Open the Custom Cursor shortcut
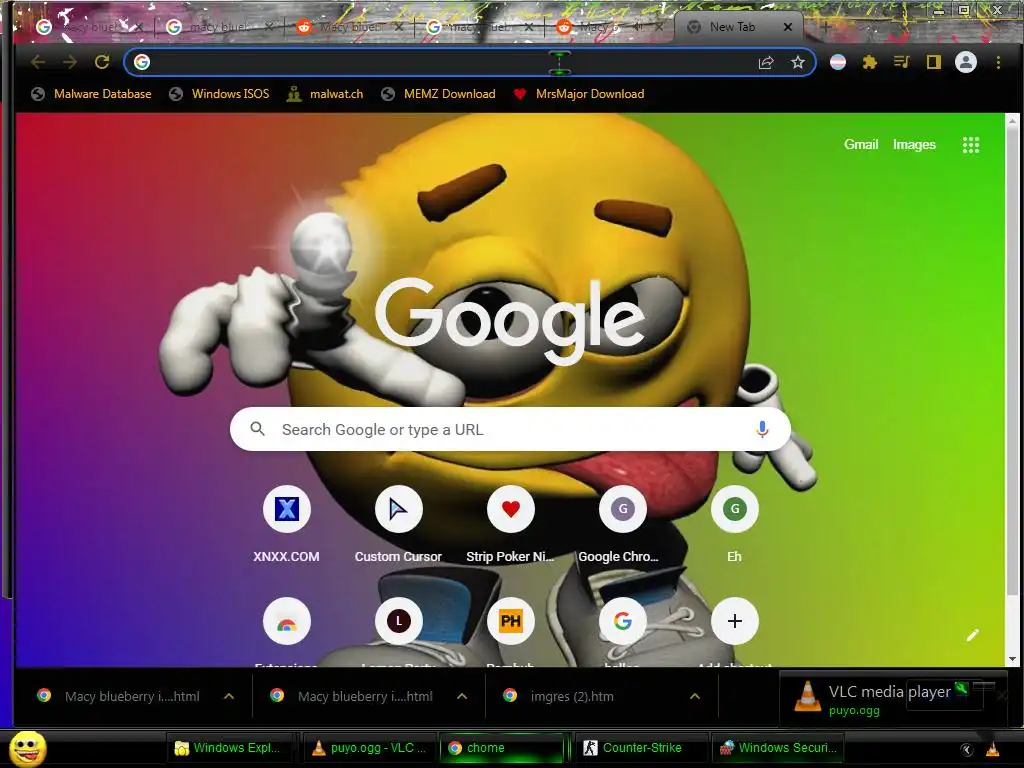Image resolution: width=1024 pixels, height=768 pixels. pyautogui.click(x=398, y=522)
